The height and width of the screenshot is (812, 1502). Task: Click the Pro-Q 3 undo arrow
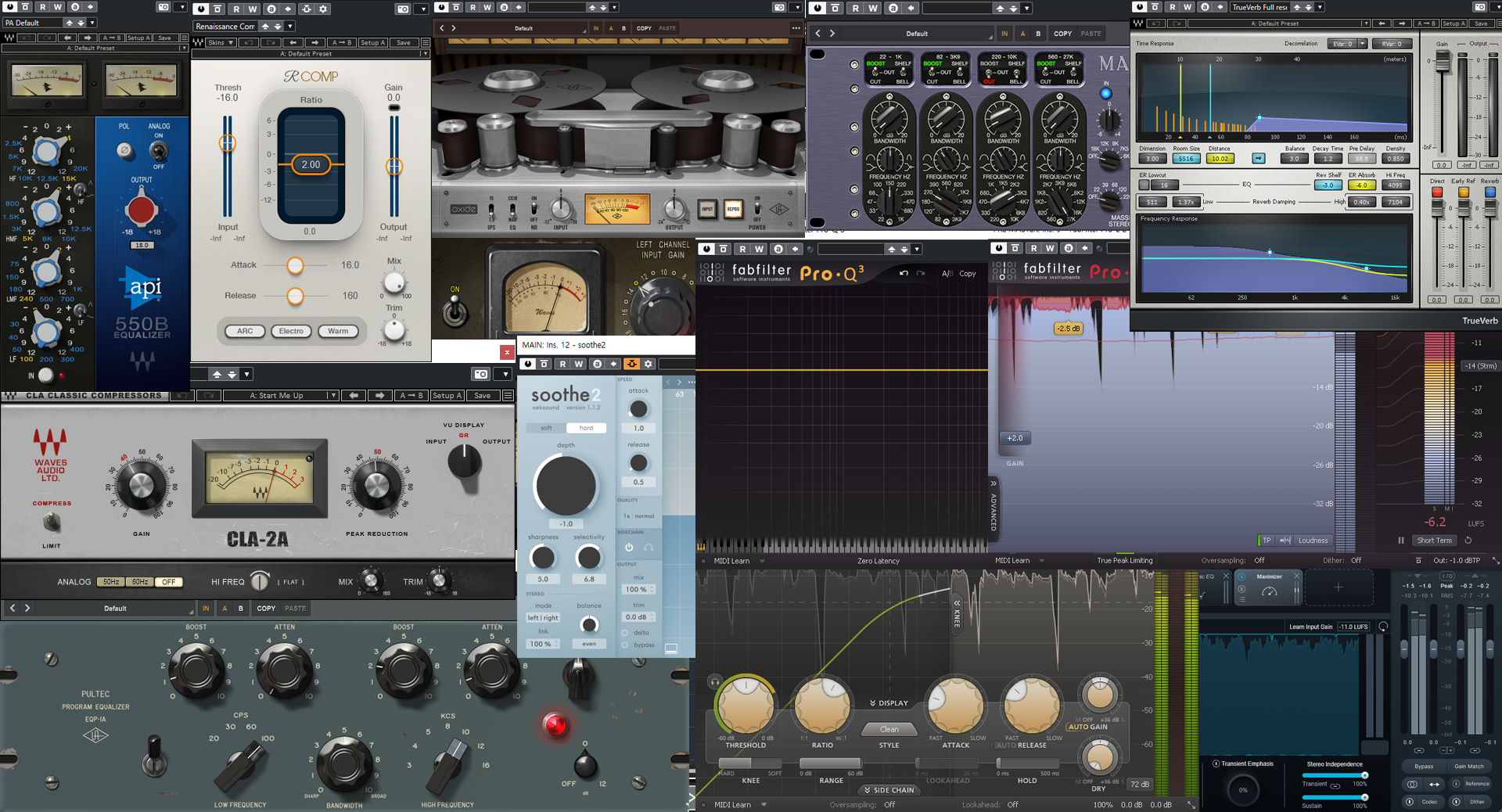click(x=904, y=273)
